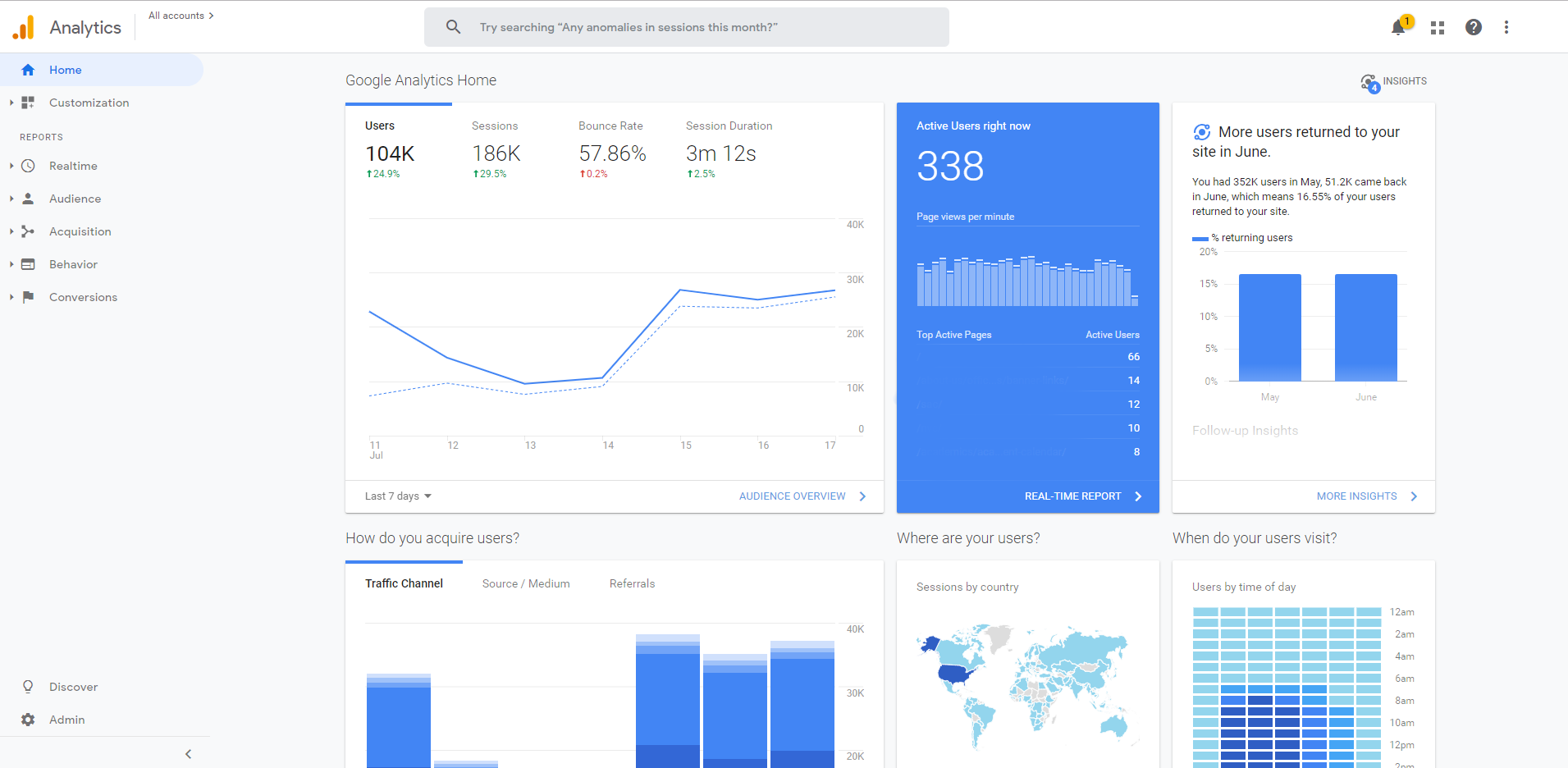1568x768 pixels.
Task: Expand the Realtime reports arrow
Action: coord(11,166)
